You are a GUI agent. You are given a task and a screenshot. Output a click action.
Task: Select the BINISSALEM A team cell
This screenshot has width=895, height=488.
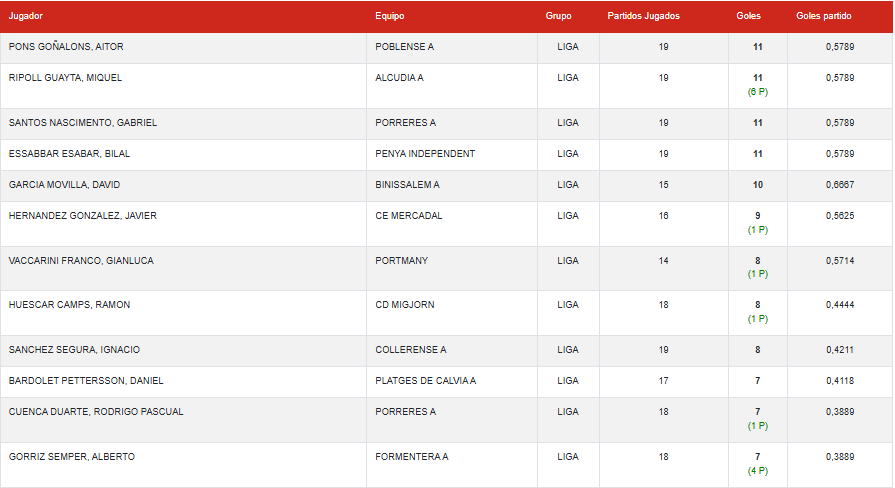coord(408,185)
